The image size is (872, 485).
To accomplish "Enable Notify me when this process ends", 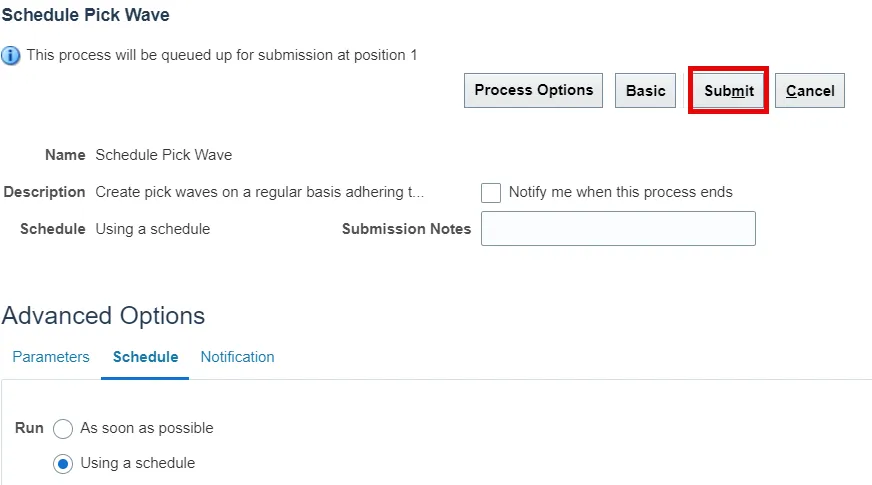I will tap(491, 193).
